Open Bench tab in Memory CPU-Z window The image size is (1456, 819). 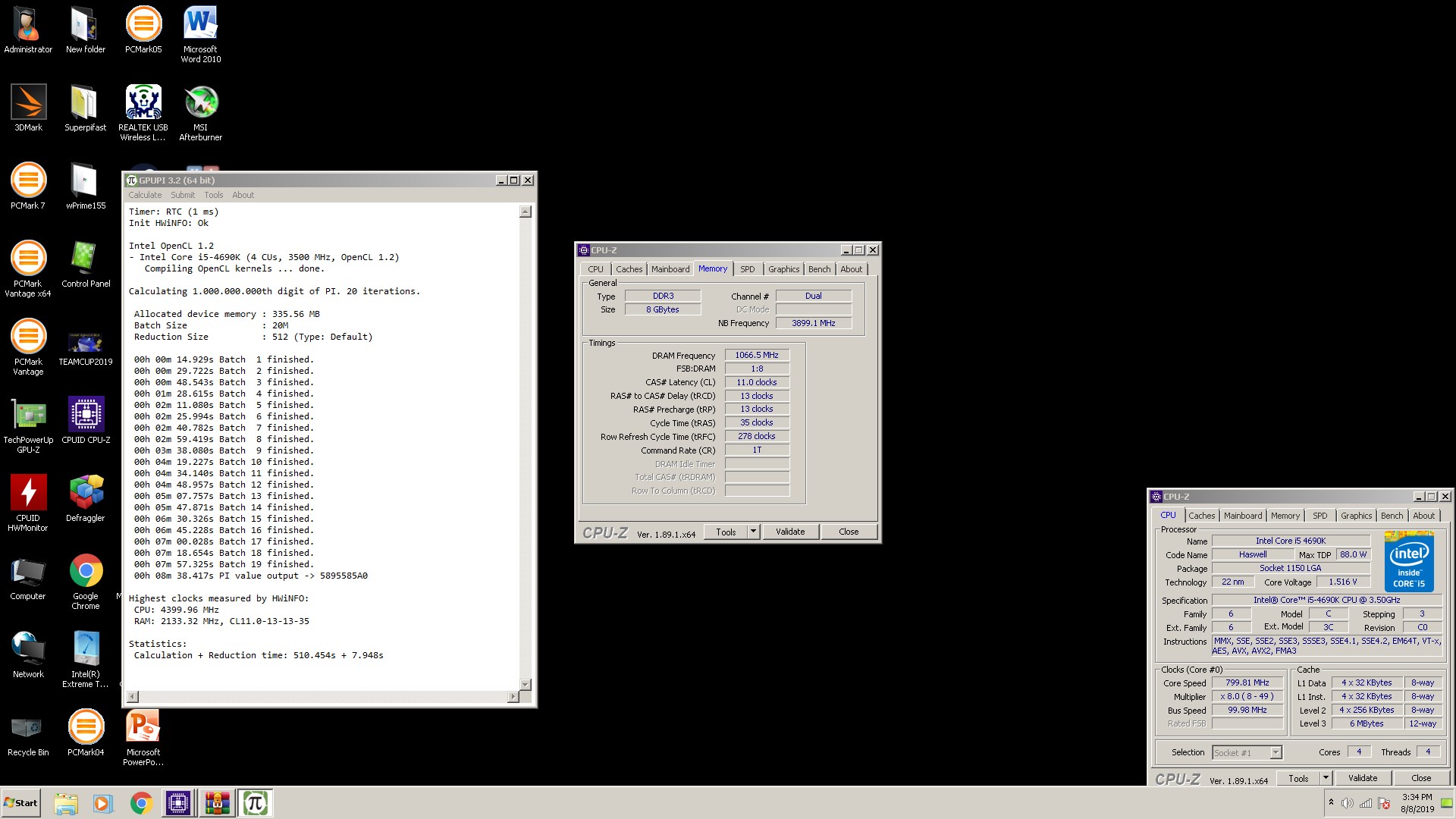click(819, 269)
